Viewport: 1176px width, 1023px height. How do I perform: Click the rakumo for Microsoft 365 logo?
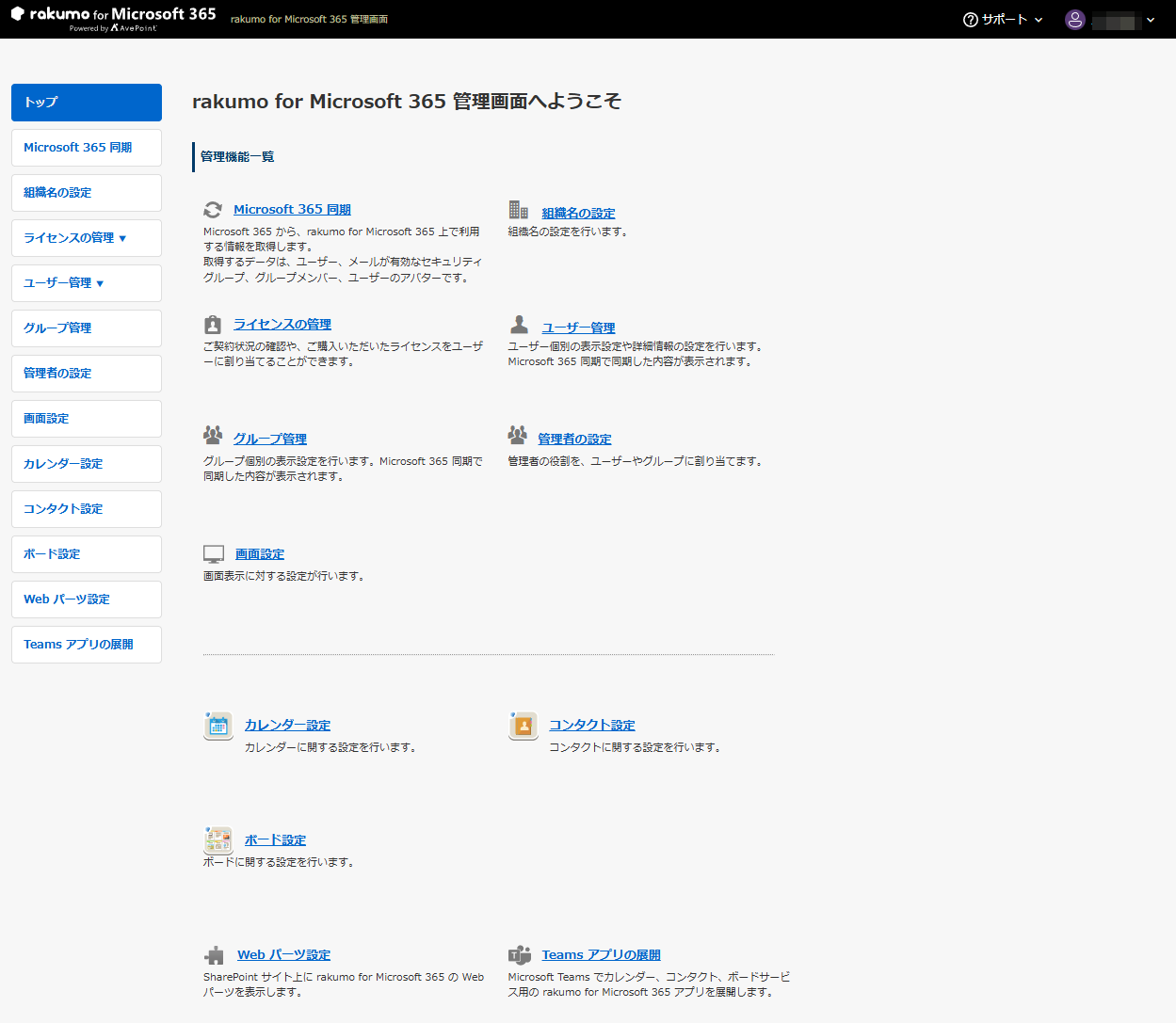tap(113, 18)
